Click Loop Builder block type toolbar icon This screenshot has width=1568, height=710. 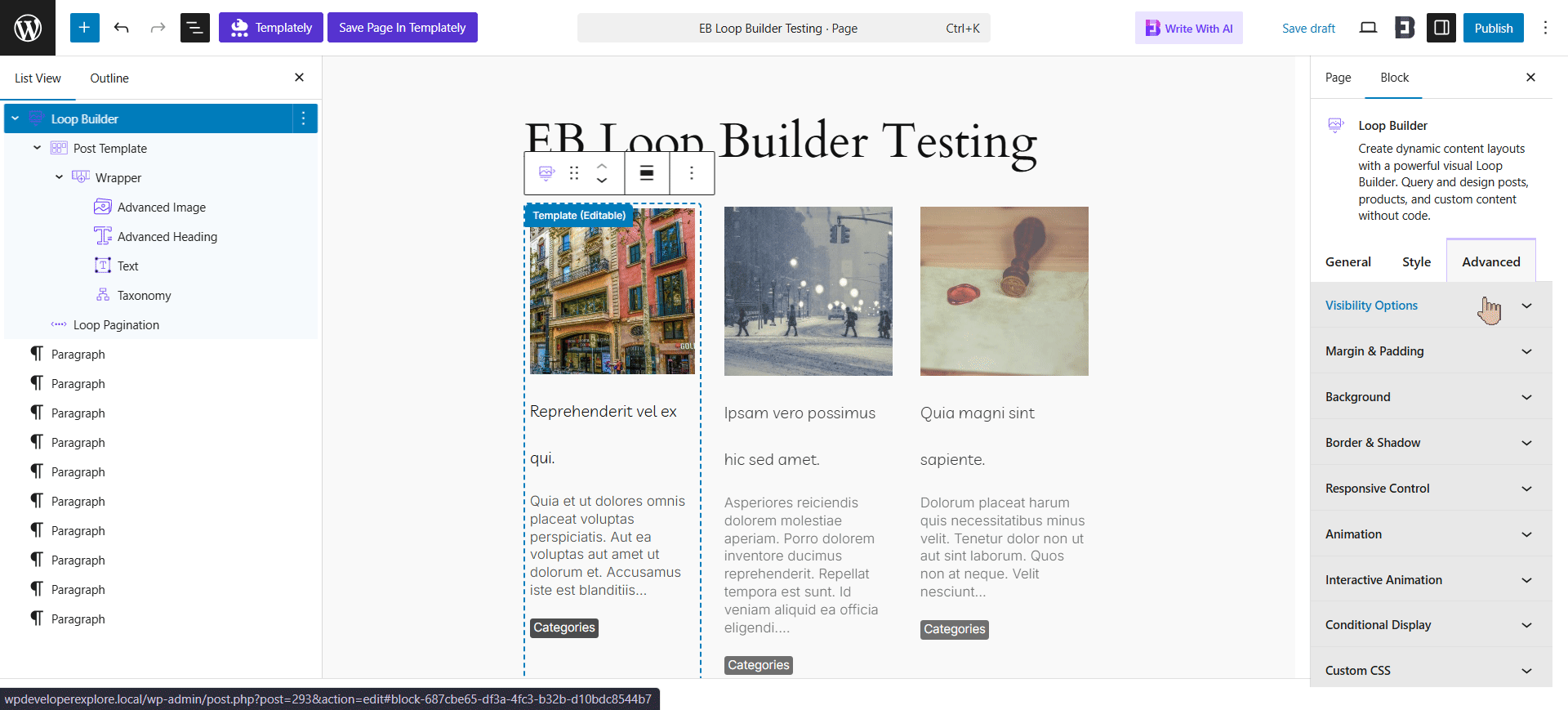pyautogui.click(x=547, y=173)
